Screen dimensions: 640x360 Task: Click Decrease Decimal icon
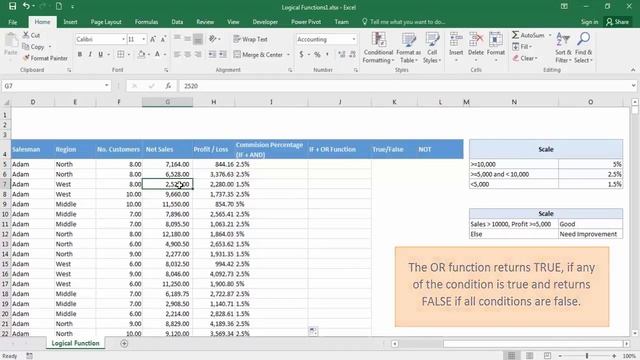(352, 54)
